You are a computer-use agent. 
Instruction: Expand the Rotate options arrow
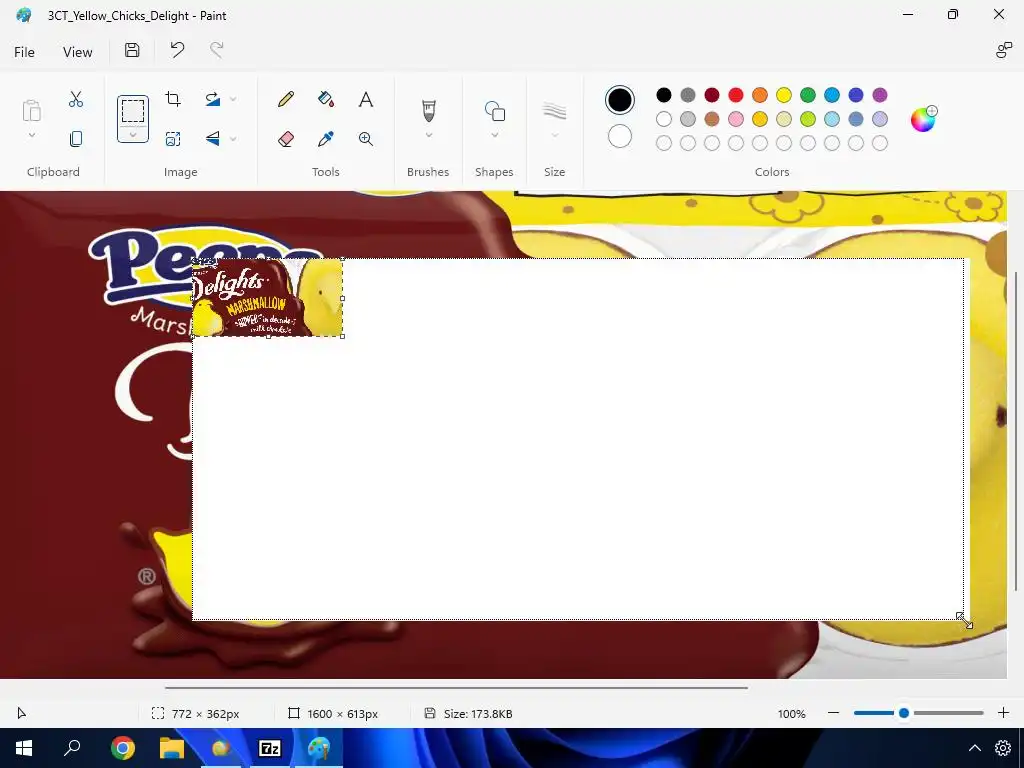pos(233,99)
